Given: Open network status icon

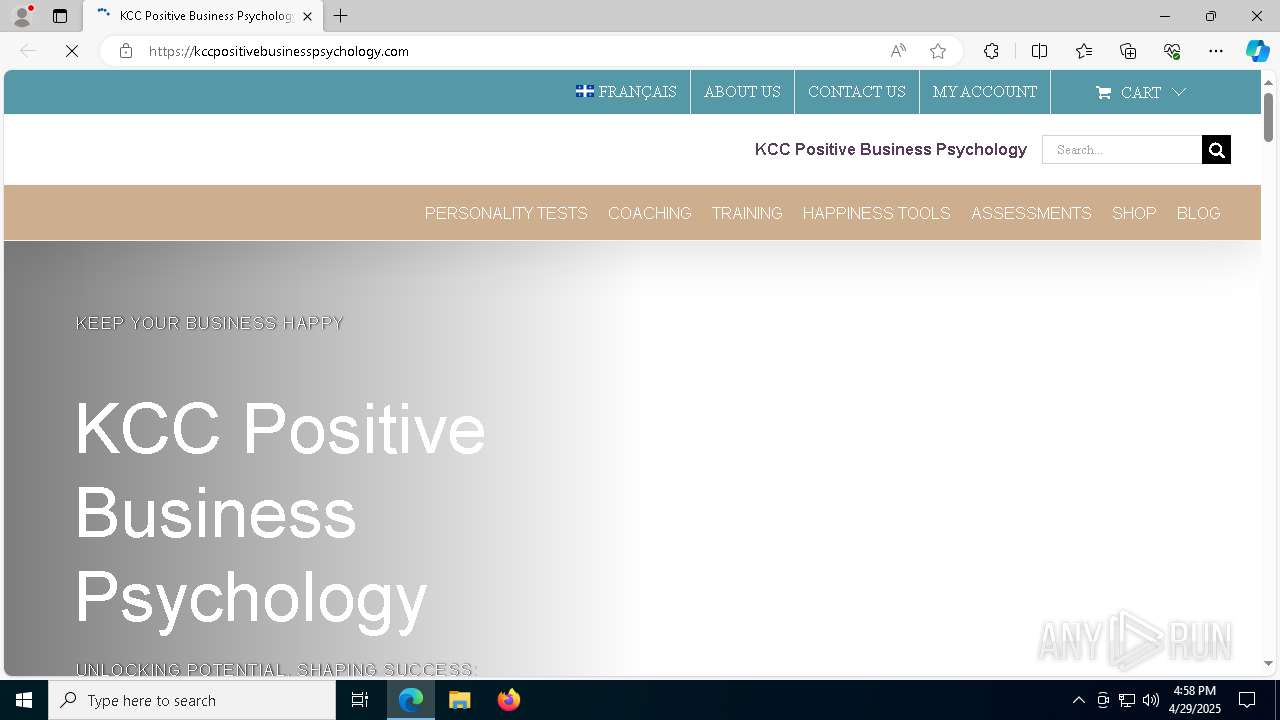Looking at the screenshot, I should (x=1127, y=700).
